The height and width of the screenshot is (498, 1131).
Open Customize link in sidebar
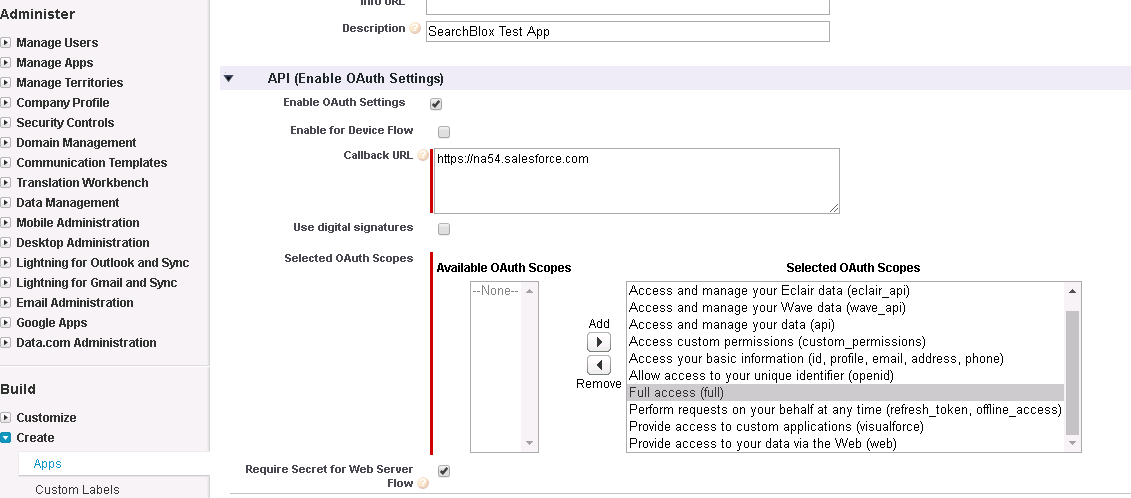click(46, 417)
